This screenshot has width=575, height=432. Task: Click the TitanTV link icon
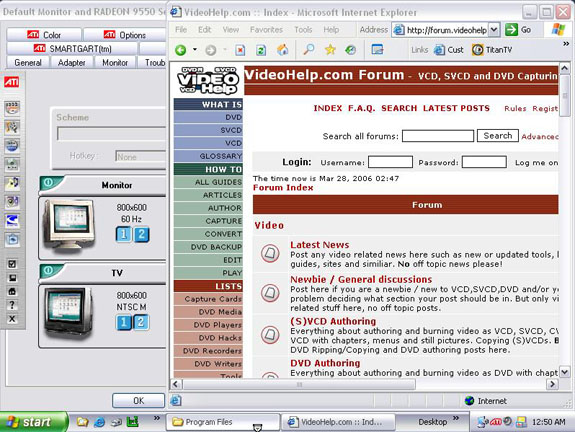477,50
